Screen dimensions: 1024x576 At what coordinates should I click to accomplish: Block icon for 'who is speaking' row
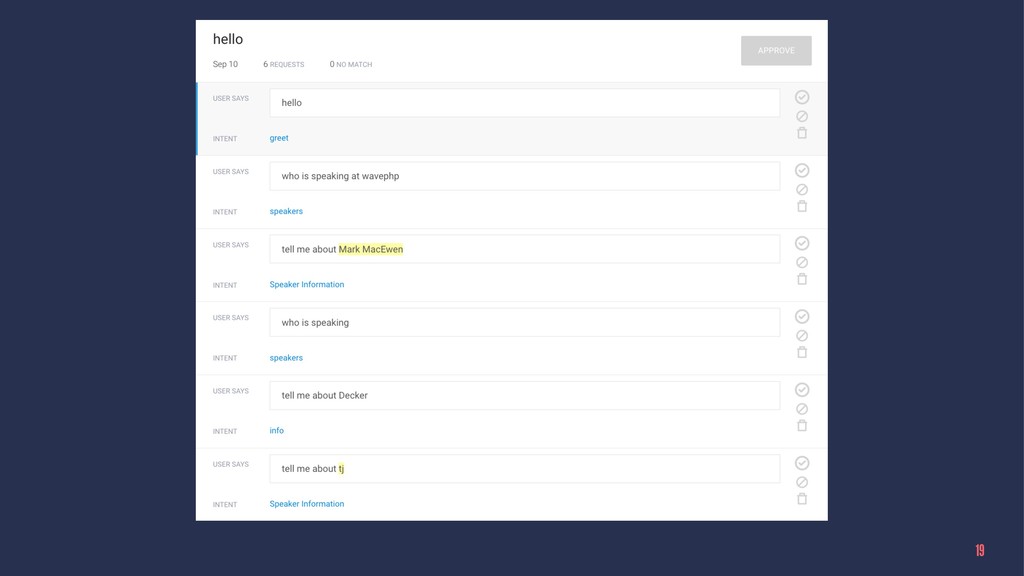point(802,336)
